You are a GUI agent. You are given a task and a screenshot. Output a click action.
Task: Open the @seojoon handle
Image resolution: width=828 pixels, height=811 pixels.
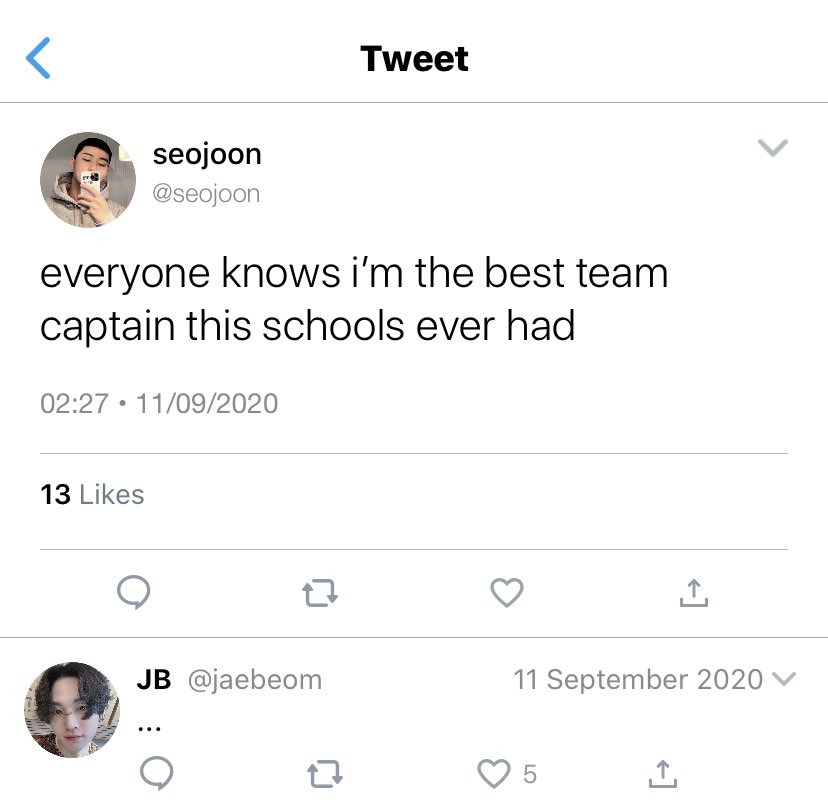click(206, 194)
